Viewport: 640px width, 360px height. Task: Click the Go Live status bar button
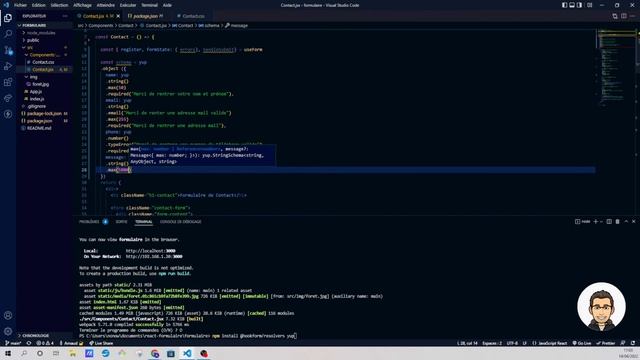coord(582,343)
